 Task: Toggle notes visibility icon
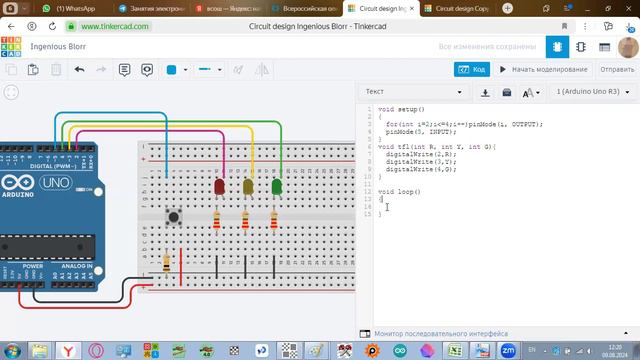[x=147, y=70]
